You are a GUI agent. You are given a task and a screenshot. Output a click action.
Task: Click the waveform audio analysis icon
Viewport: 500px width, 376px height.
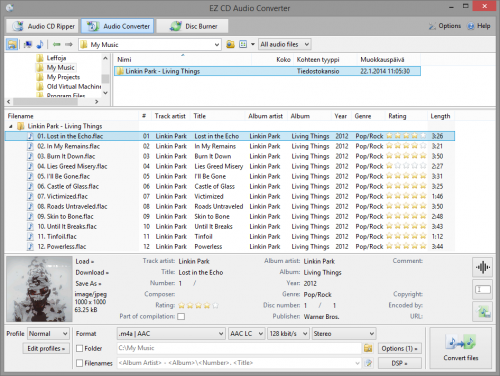[483, 267]
